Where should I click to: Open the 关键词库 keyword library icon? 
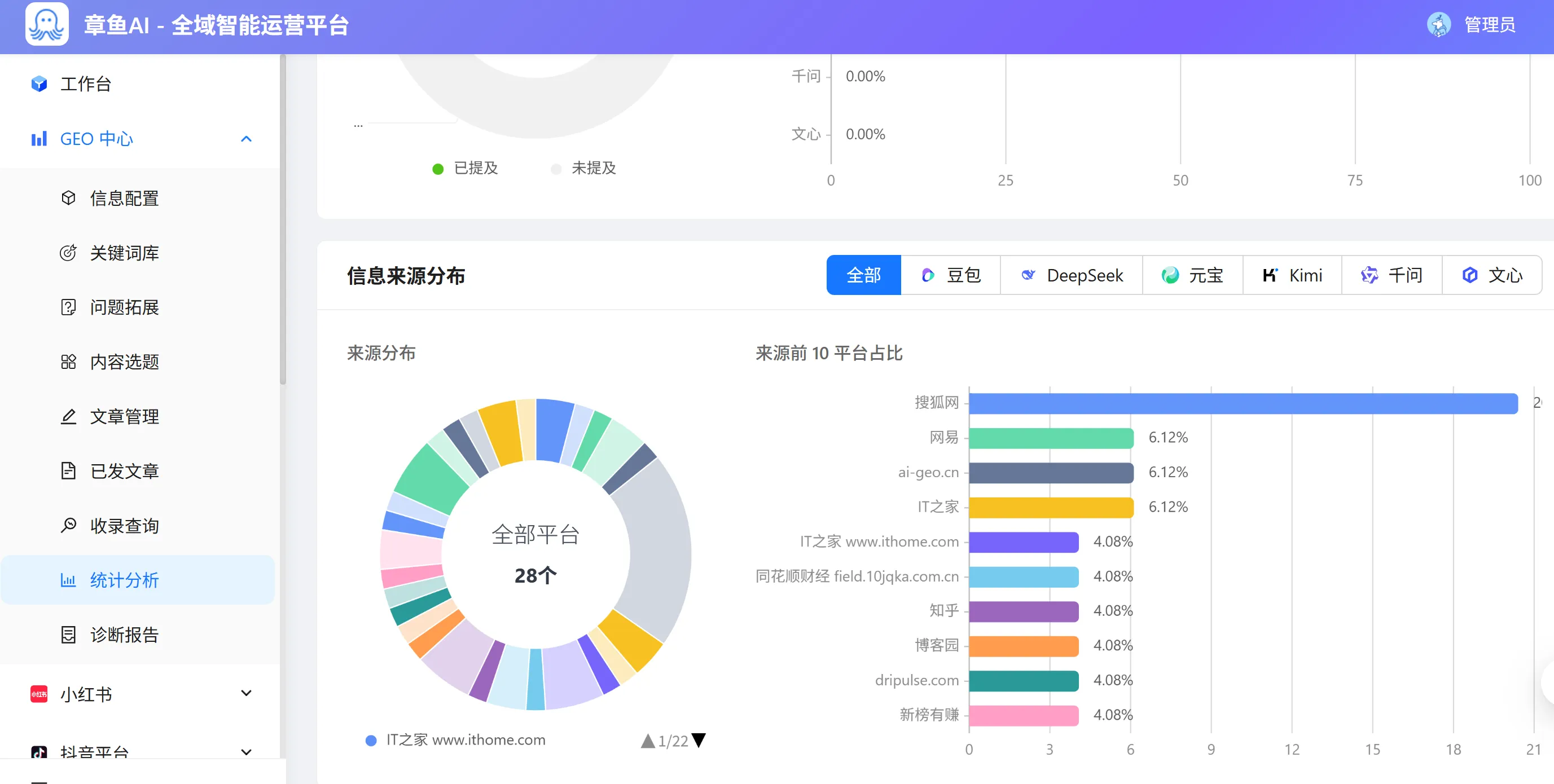tap(68, 253)
